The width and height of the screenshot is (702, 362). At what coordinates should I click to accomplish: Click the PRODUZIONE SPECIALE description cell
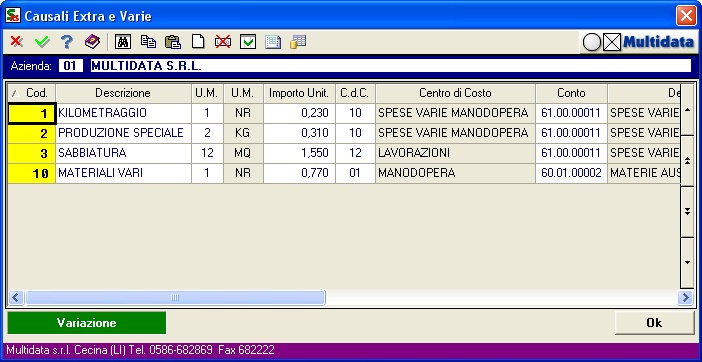124,133
